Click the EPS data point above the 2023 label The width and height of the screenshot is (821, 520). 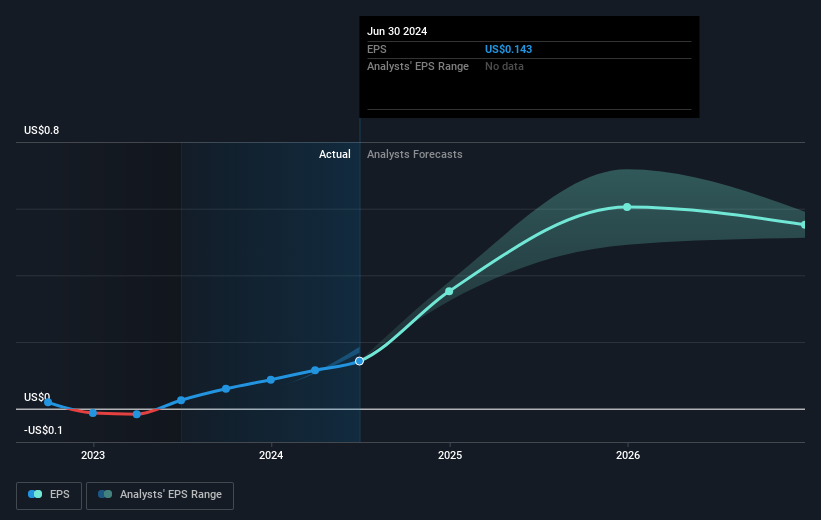(93, 413)
